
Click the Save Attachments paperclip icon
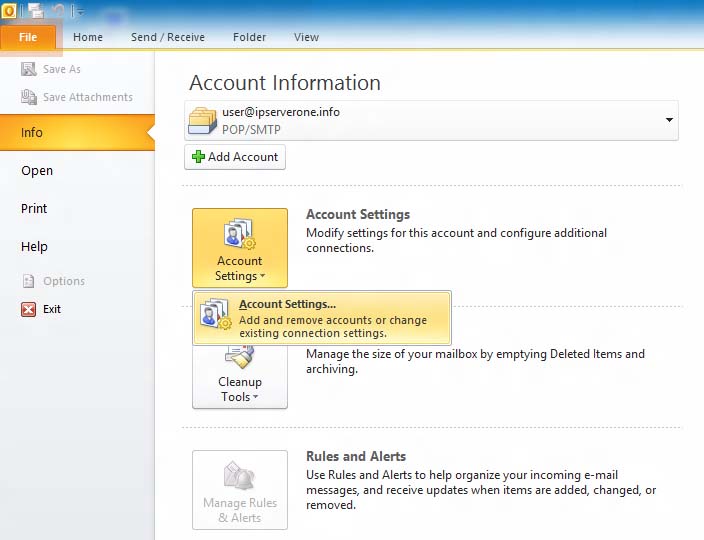pos(29,97)
